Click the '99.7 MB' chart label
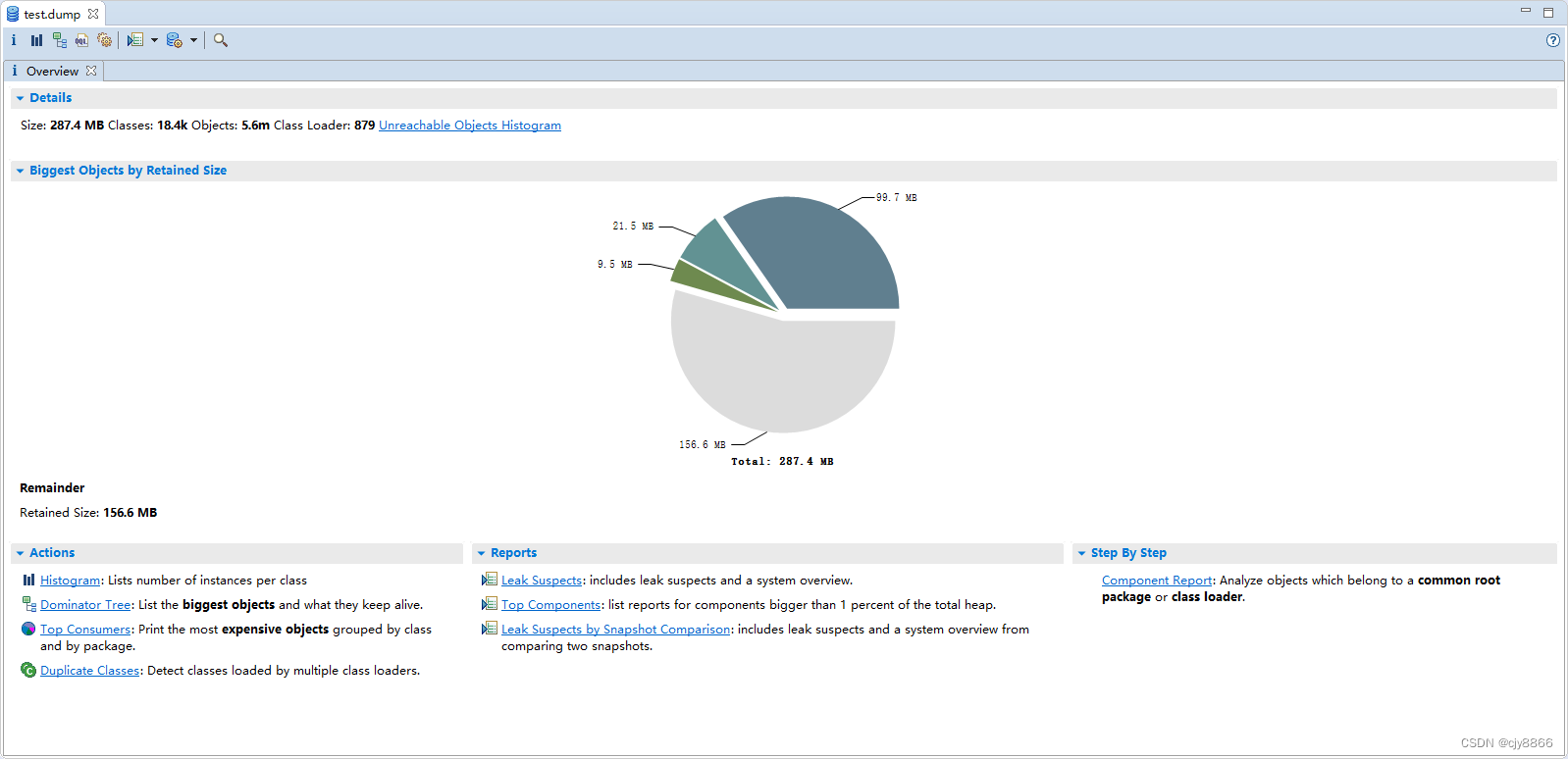 [x=897, y=198]
